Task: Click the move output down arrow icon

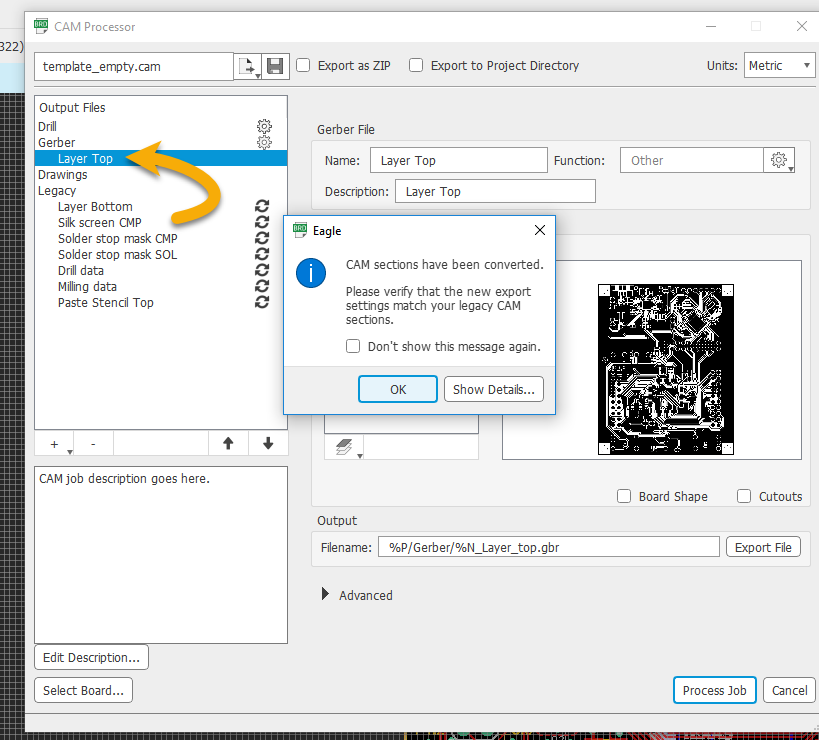Action: (x=267, y=442)
